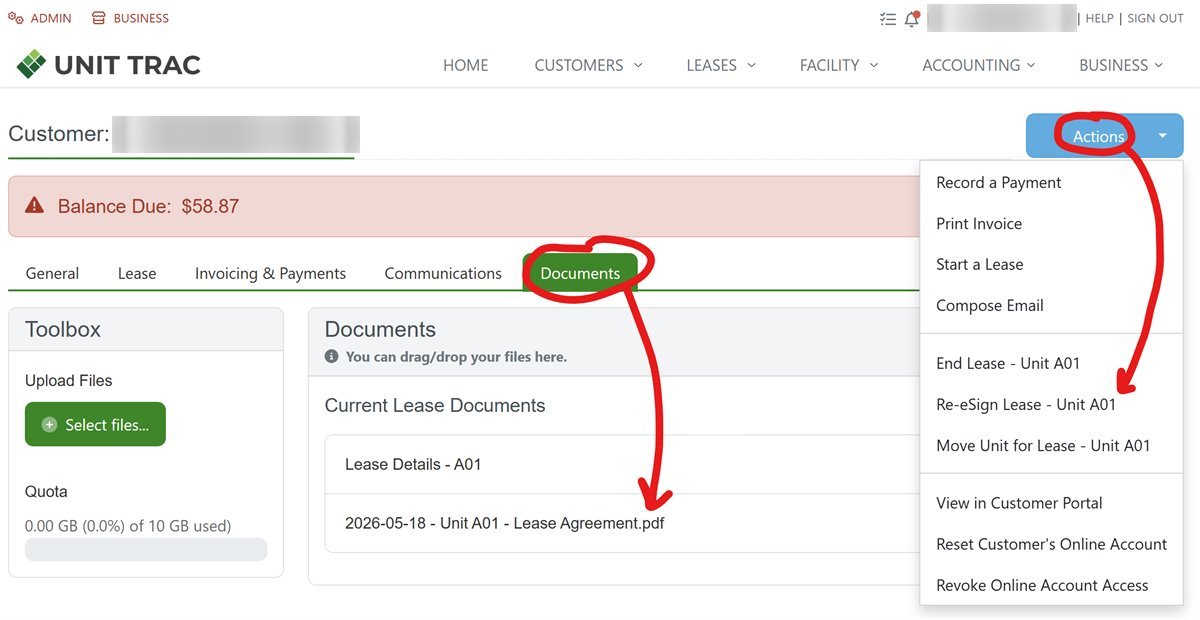
Task: Click Select files upload button
Action: (x=95, y=425)
